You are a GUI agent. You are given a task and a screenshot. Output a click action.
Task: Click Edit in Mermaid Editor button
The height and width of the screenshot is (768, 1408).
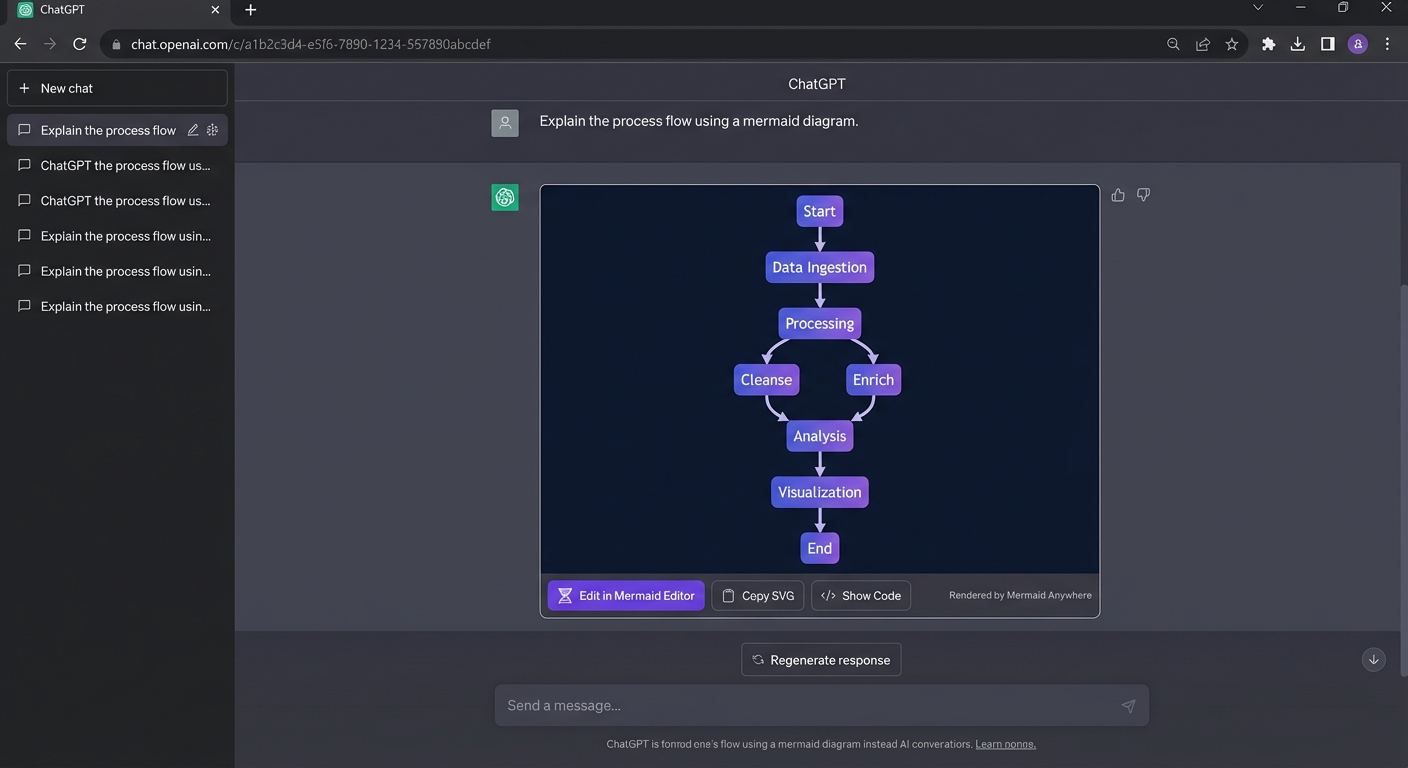(626, 595)
